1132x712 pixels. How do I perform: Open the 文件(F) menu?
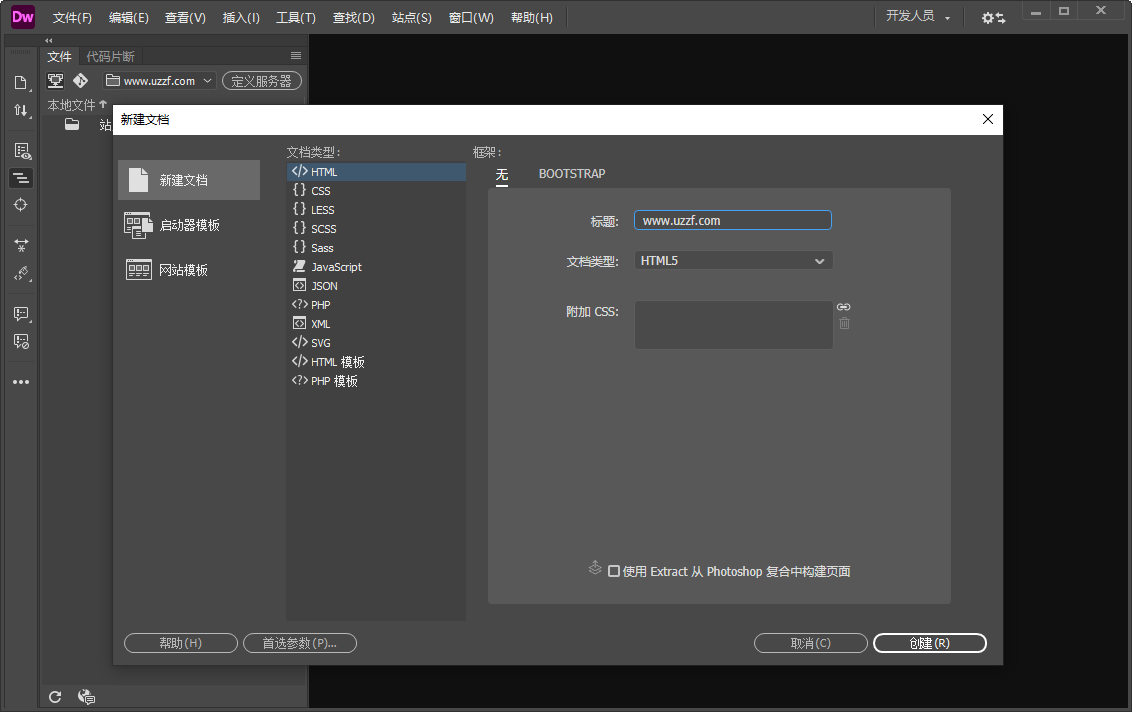pos(71,17)
